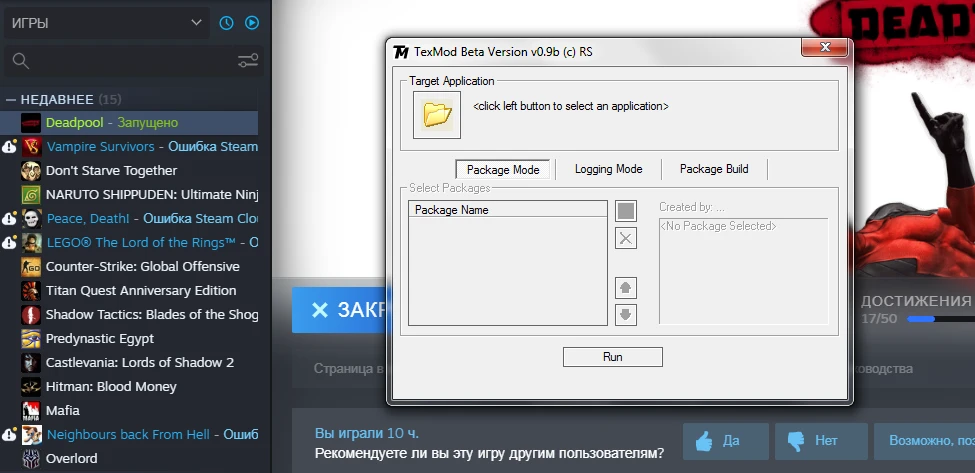The width and height of the screenshot is (975, 473).
Task: Click cloud sync error icon beside Peace, Death!
Action: pos(9,219)
